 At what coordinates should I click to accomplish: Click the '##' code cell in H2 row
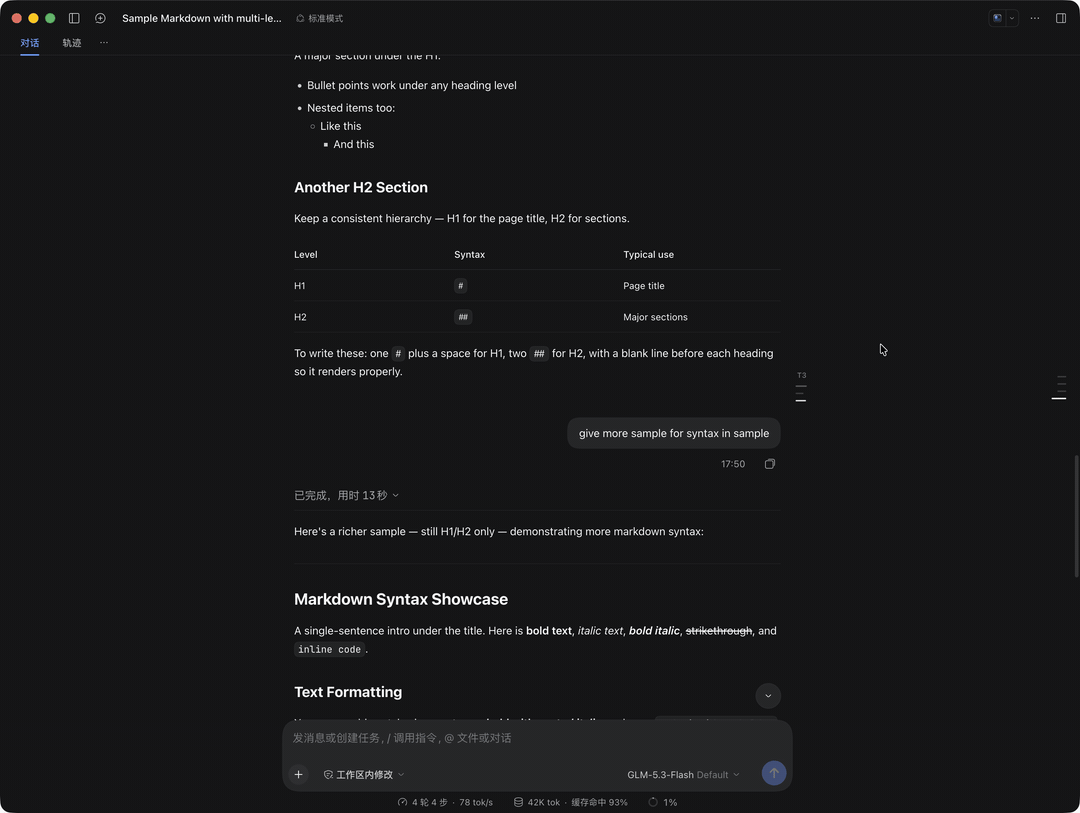463,317
